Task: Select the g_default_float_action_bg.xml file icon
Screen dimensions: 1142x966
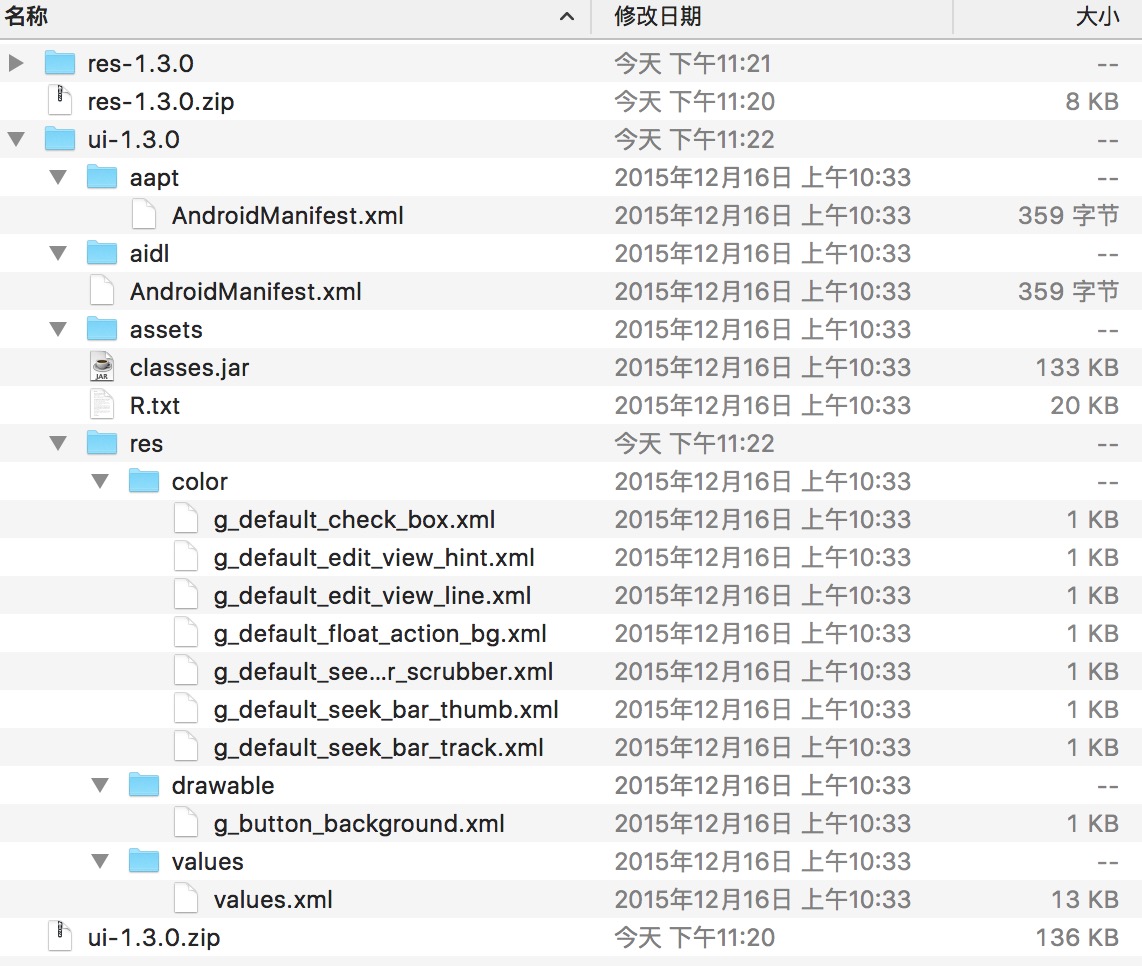Action: pyautogui.click(x=186, y=632)
